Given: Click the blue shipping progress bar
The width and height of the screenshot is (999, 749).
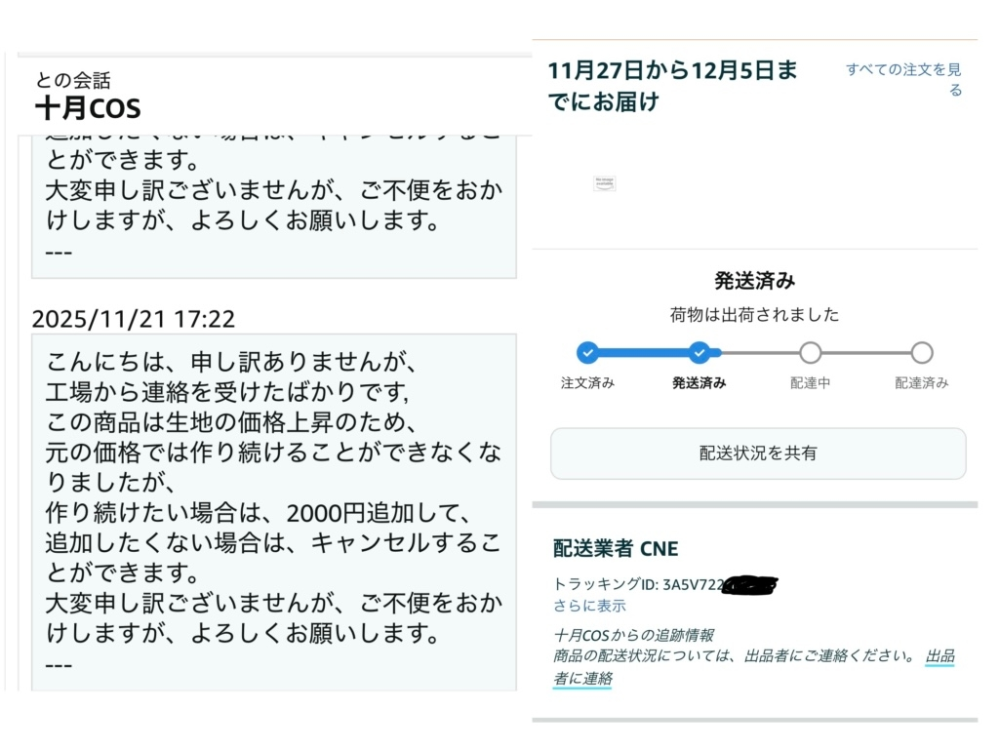Looking at the screenshot, I should tap(642, 352).
